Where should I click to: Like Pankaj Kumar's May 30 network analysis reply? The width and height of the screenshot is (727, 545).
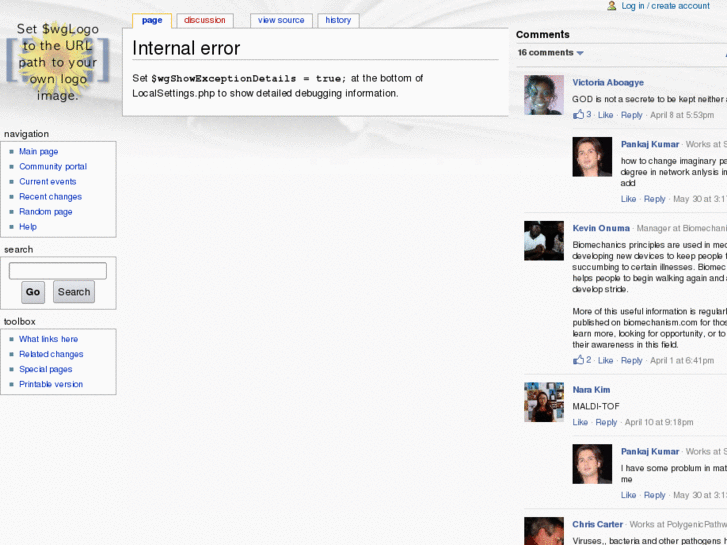(628, 199)
